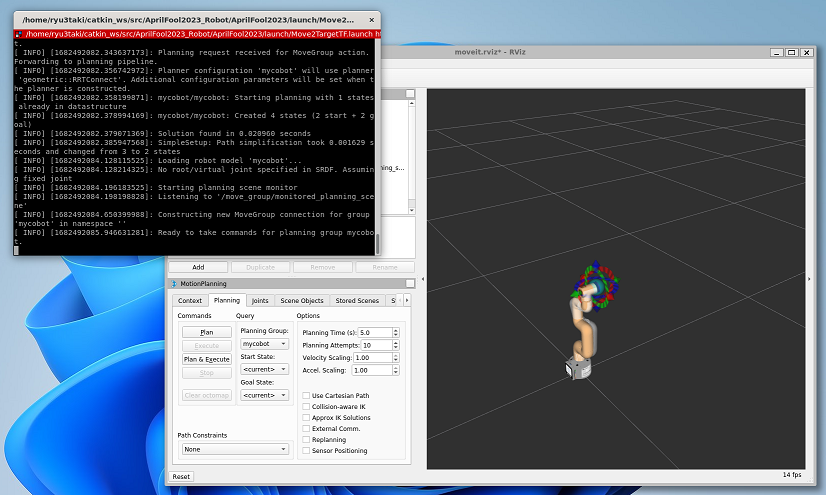Switch to the Joints tab
826x495 pixels.
pos(260,300)
